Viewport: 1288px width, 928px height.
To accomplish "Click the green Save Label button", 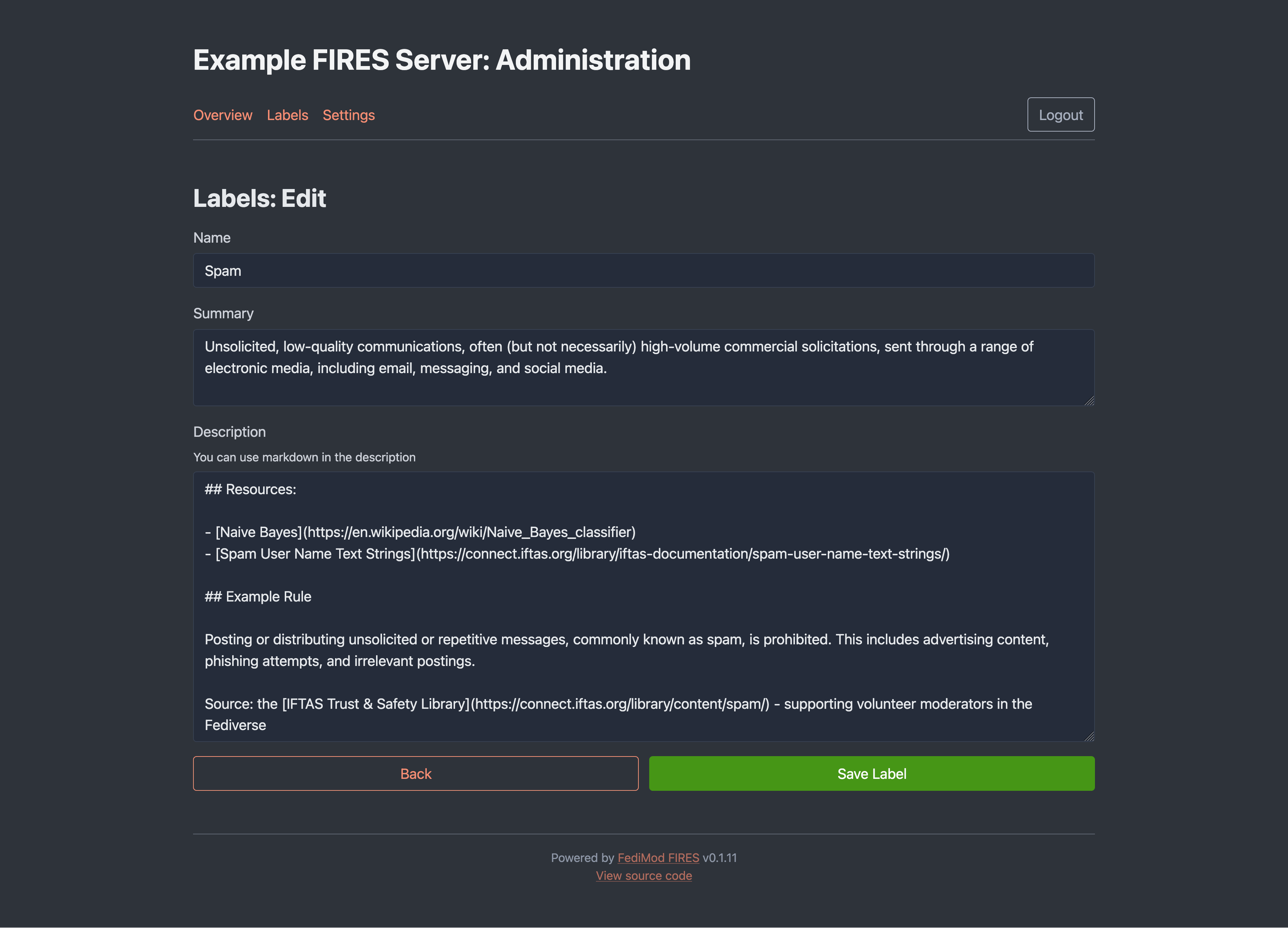I will click(x=871, y=774).
